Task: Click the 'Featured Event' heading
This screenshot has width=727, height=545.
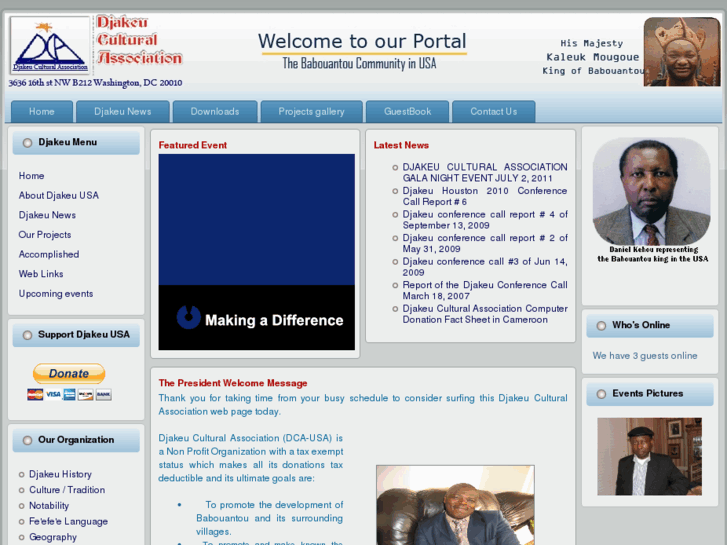Action: pos(193,145)
